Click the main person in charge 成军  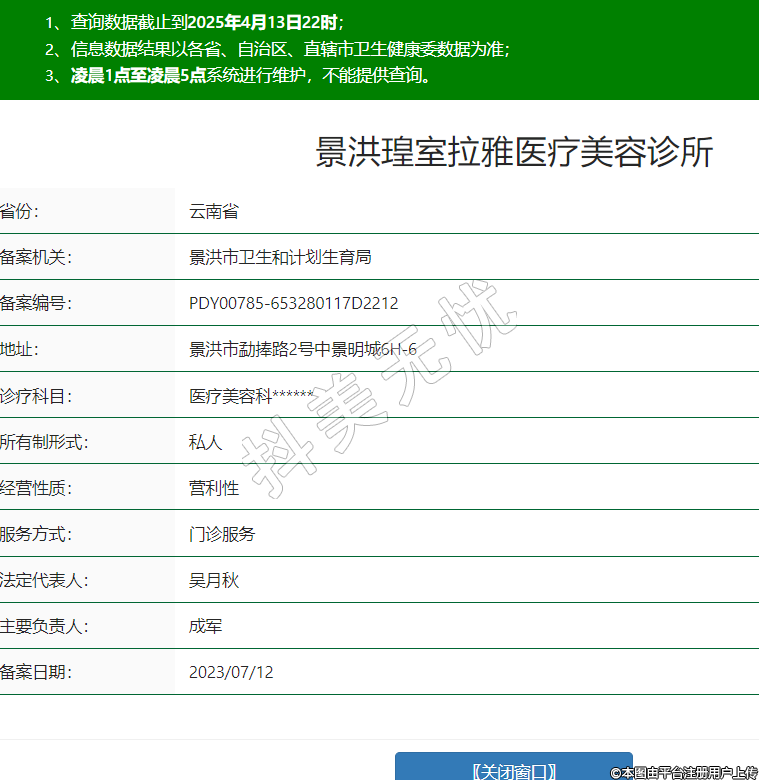click(x=205, y=626)
